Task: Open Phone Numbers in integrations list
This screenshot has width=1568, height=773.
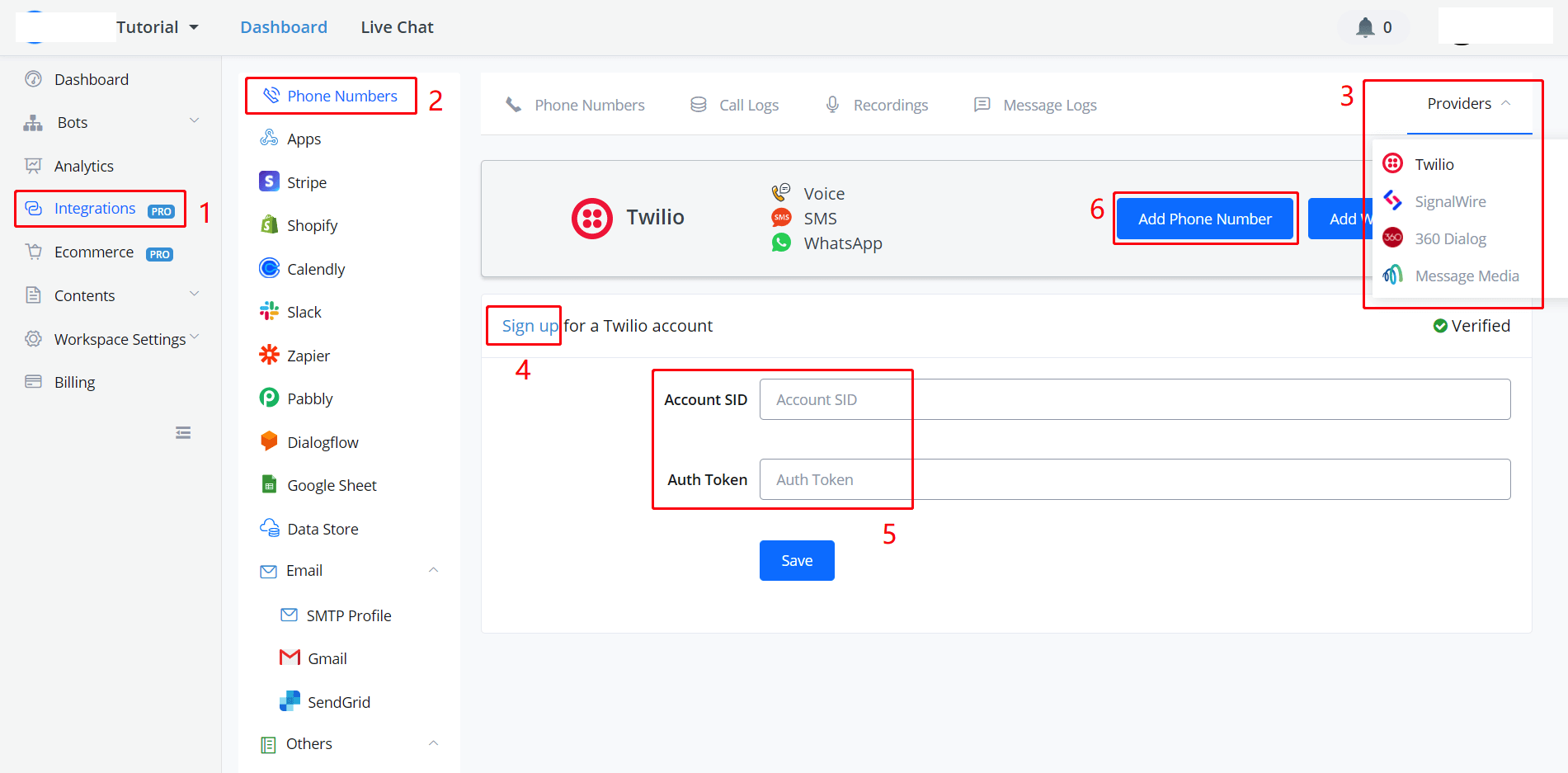Action: tap(330, 96)
